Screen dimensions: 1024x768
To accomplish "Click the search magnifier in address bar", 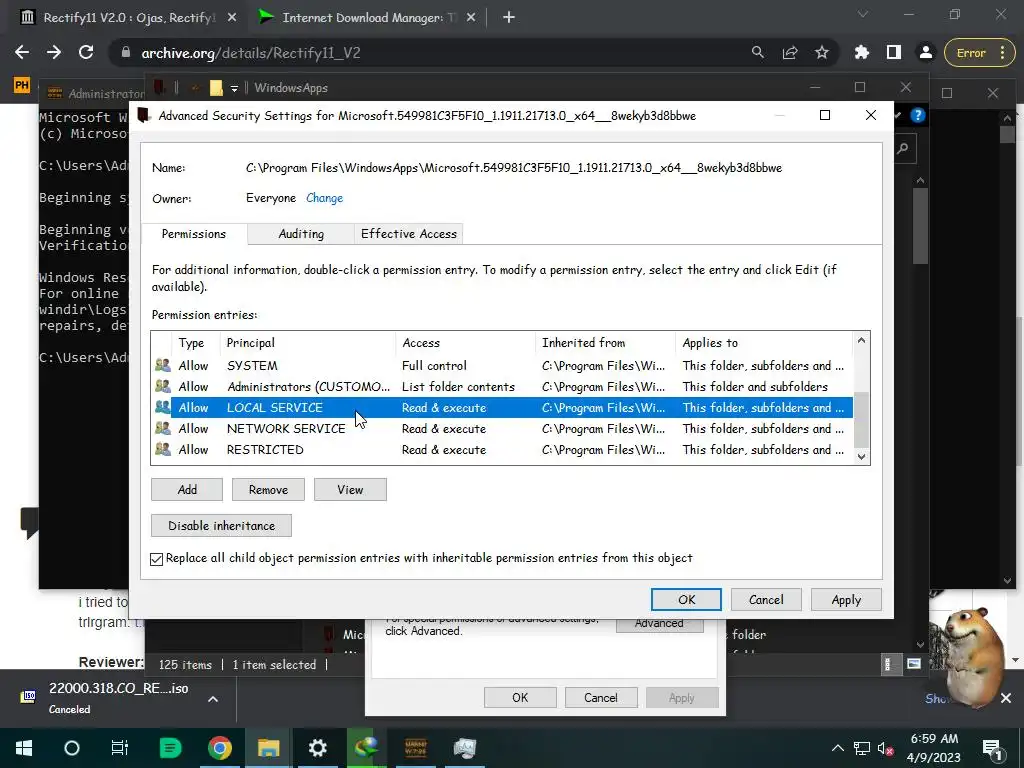I will point(758,52).
